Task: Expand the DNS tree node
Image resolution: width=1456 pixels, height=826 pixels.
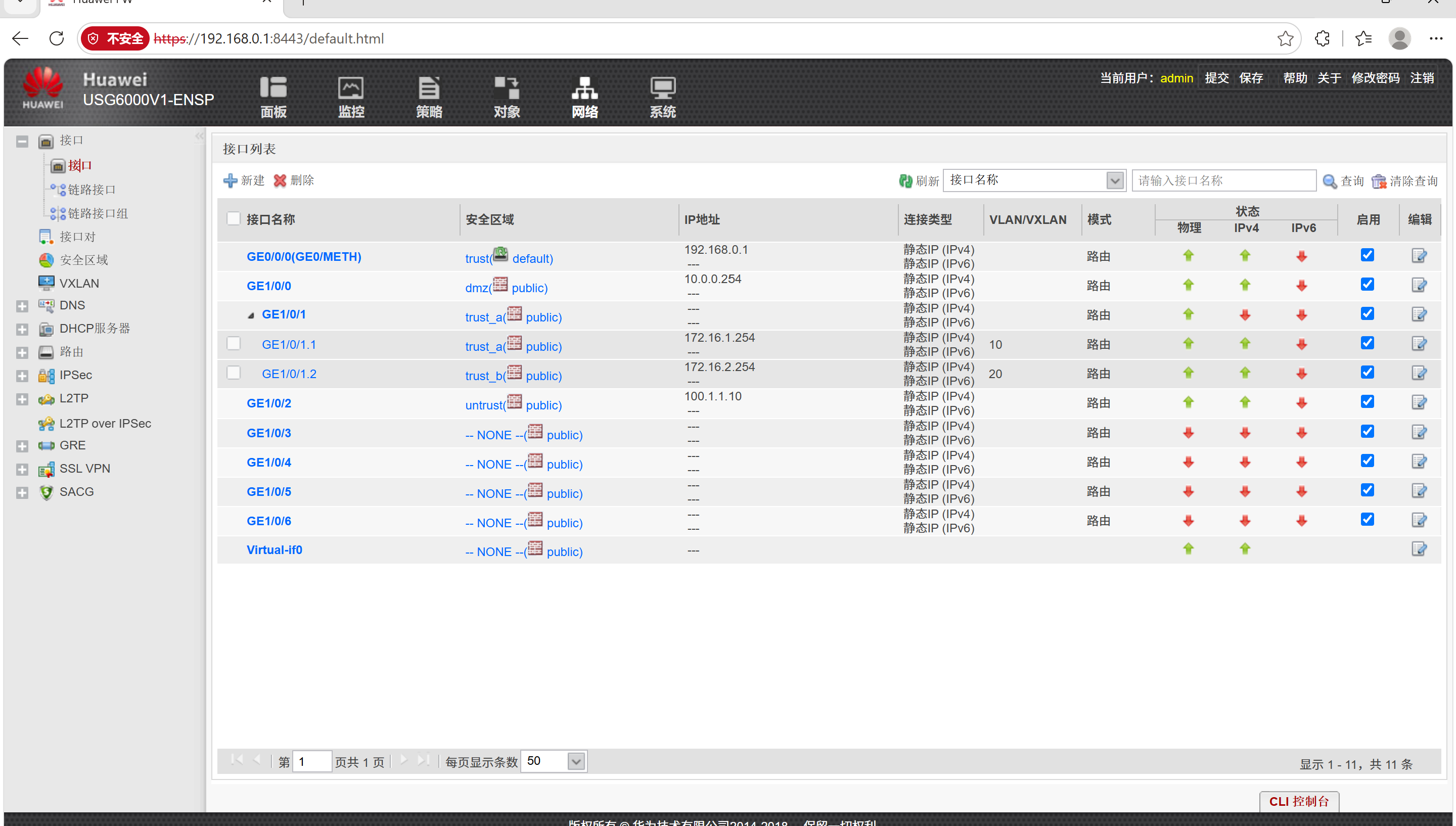Action: tap(22, 306)
